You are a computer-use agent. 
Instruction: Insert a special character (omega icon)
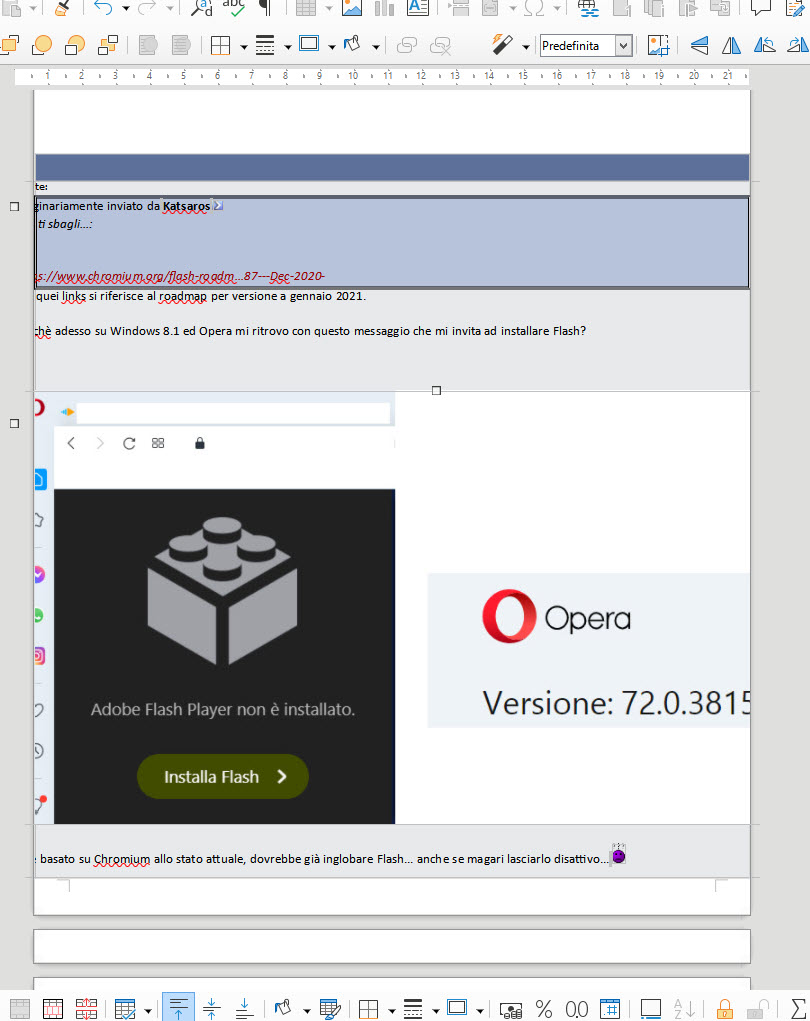click(x=534, y=7)
